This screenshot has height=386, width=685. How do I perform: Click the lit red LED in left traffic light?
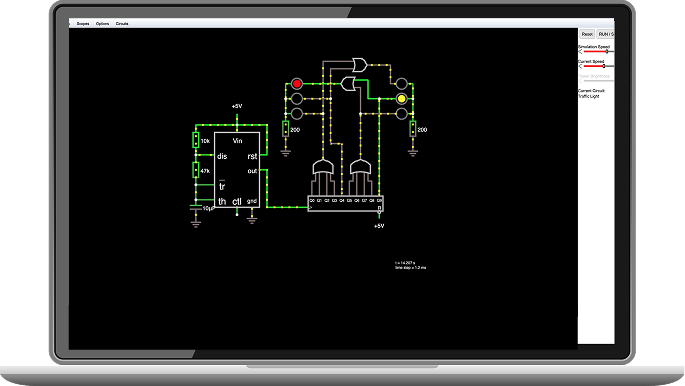pos(297,83)
